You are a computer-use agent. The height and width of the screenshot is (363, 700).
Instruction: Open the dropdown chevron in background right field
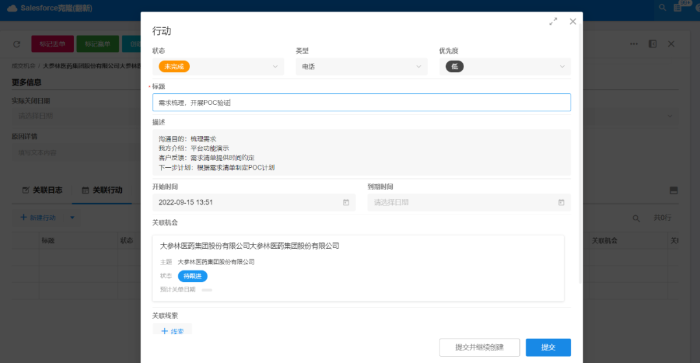[670, 116]
